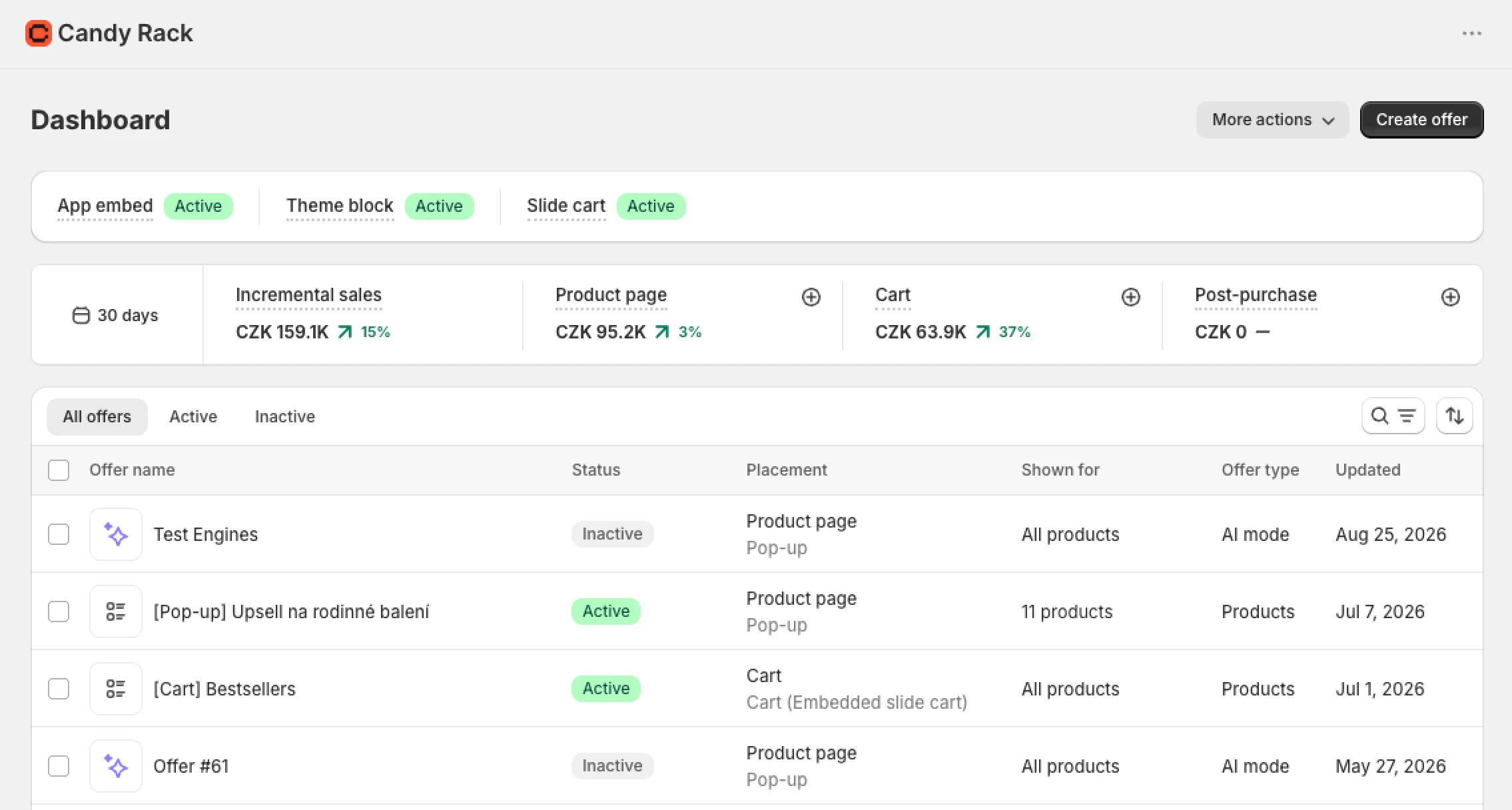
Task: Open the App embed link
Action: click(105, 206)
